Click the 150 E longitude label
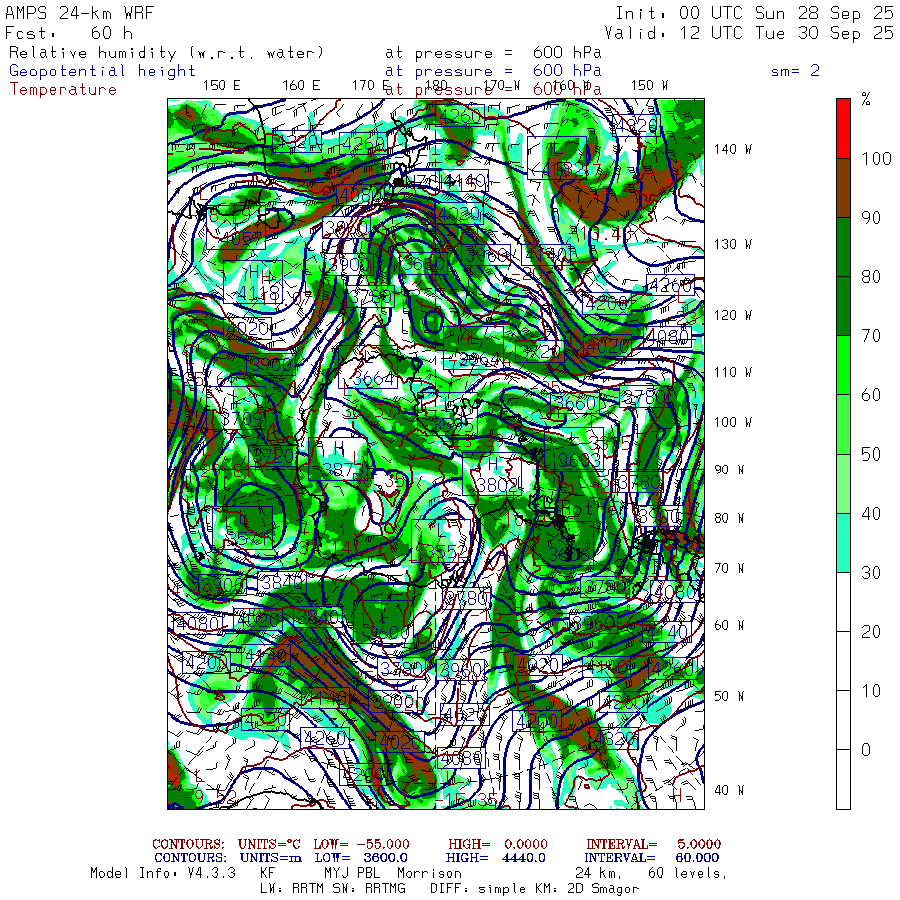The height and width of the screenshot is (900, 900). 221,85
